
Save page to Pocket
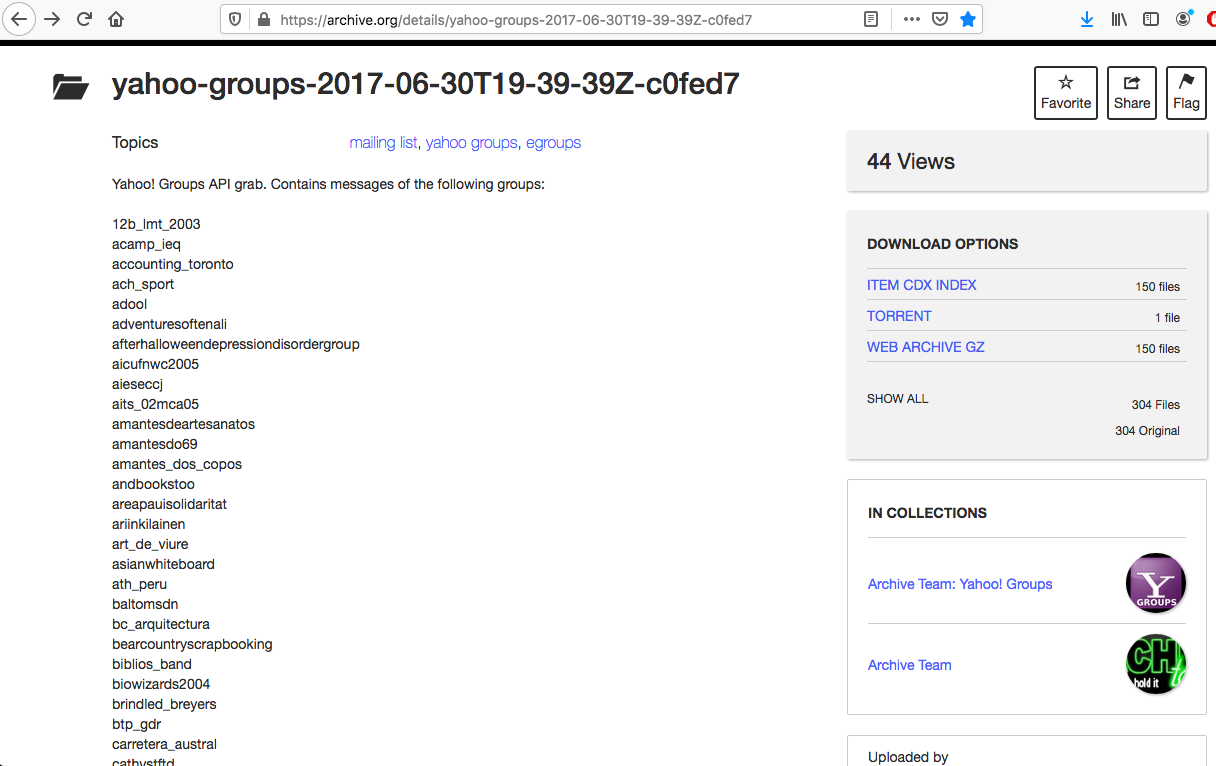[x=940, y=19]
